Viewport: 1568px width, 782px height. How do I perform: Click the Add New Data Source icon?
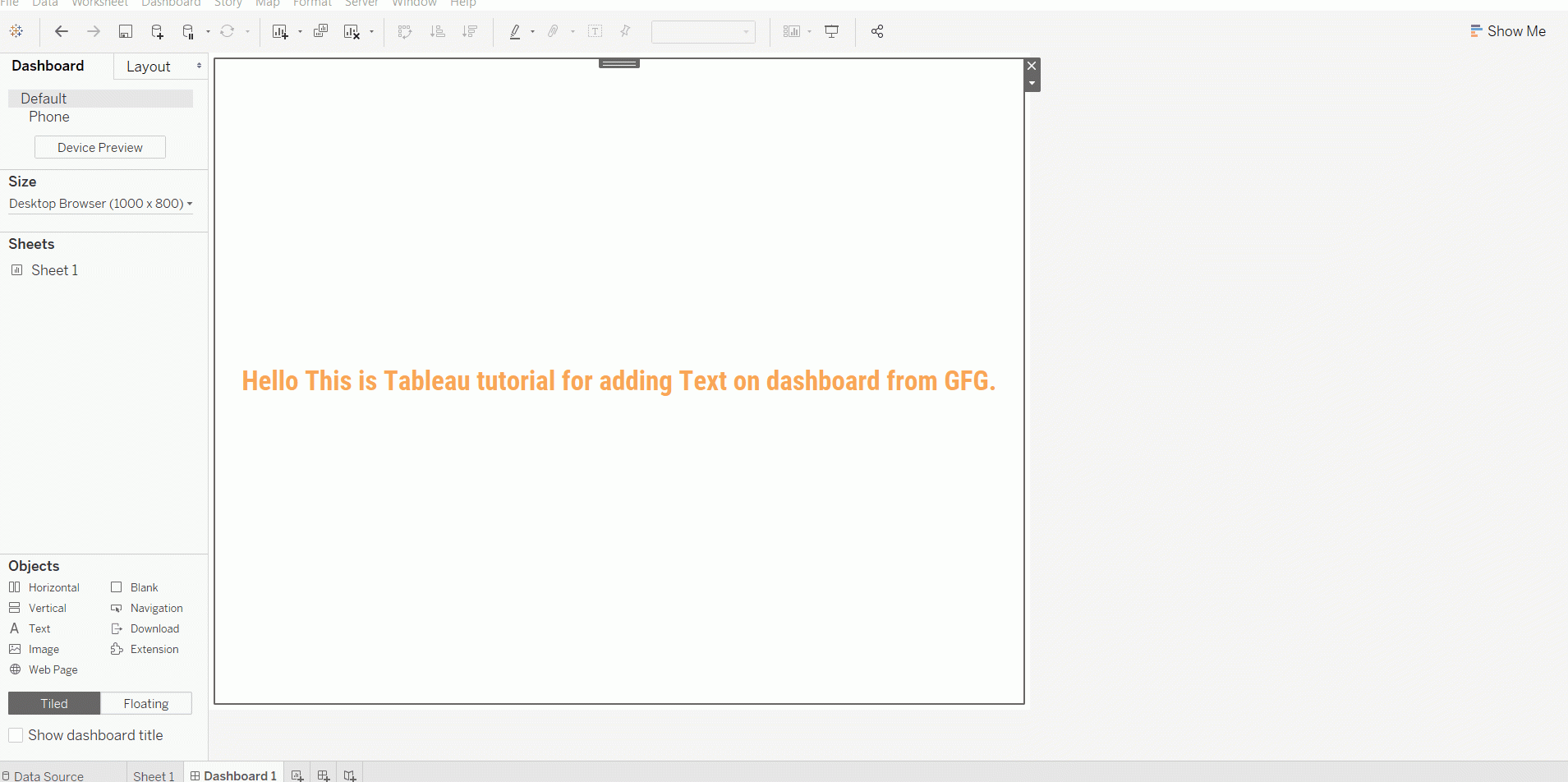pos(157,31)
